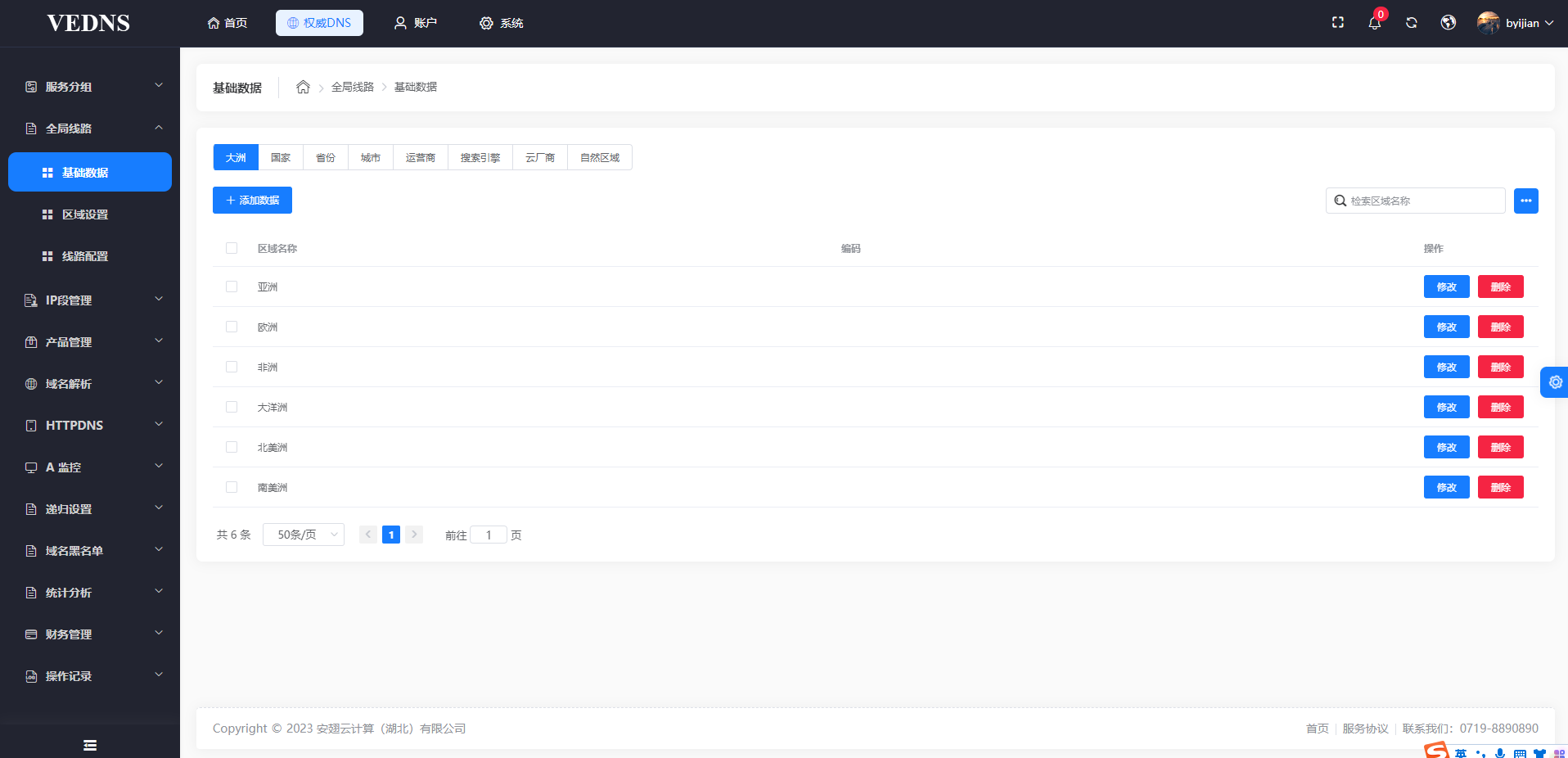This screenshot has width=1568, height=758.
Task: Check the 非洲 row checkbox
Action: pyautogui.click(x=232, y=367)
